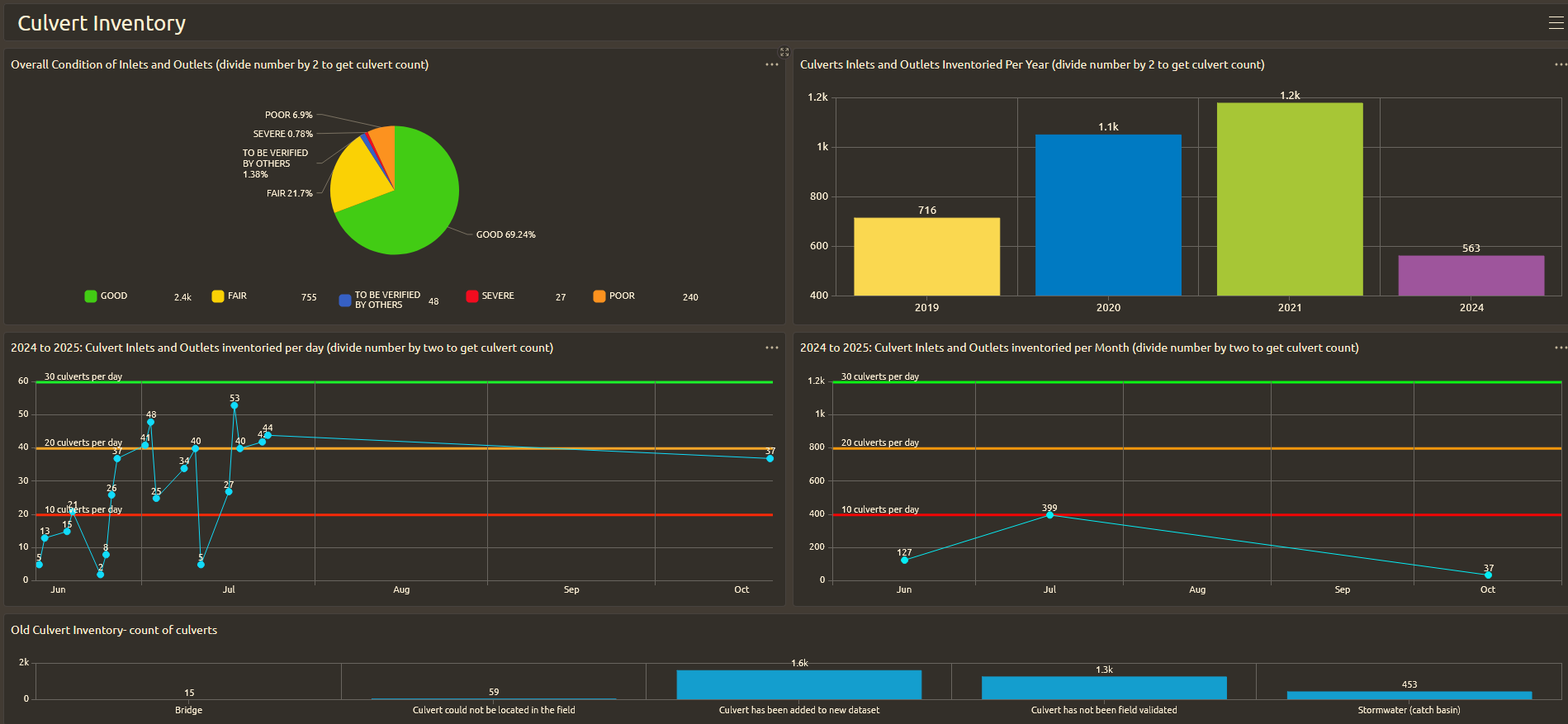
Task: Toggle the POOR legend entry
Action: [x=613, y=296]
